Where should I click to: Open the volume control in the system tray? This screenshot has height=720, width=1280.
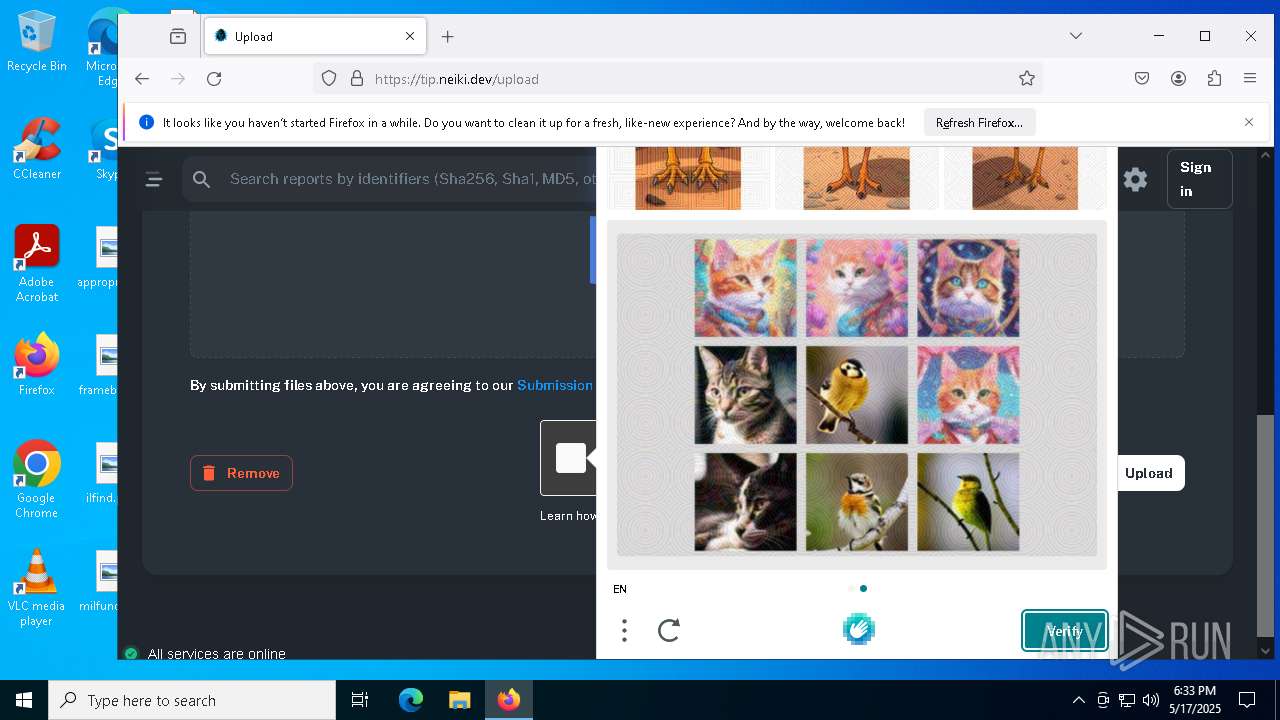click(x=1151, y=700)
